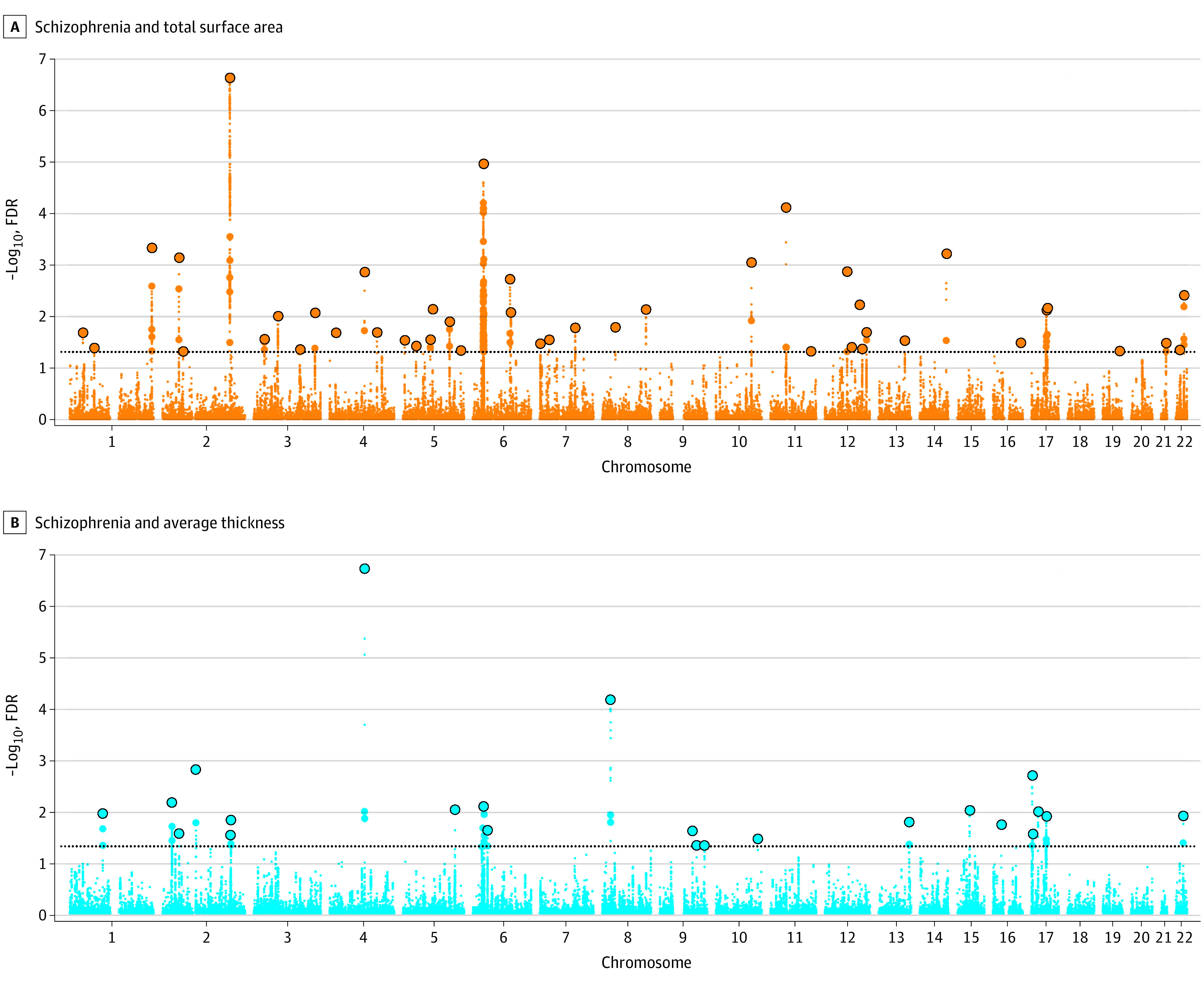Click the top orange point above chromosome 10 in panel A

tap(751, 262)
